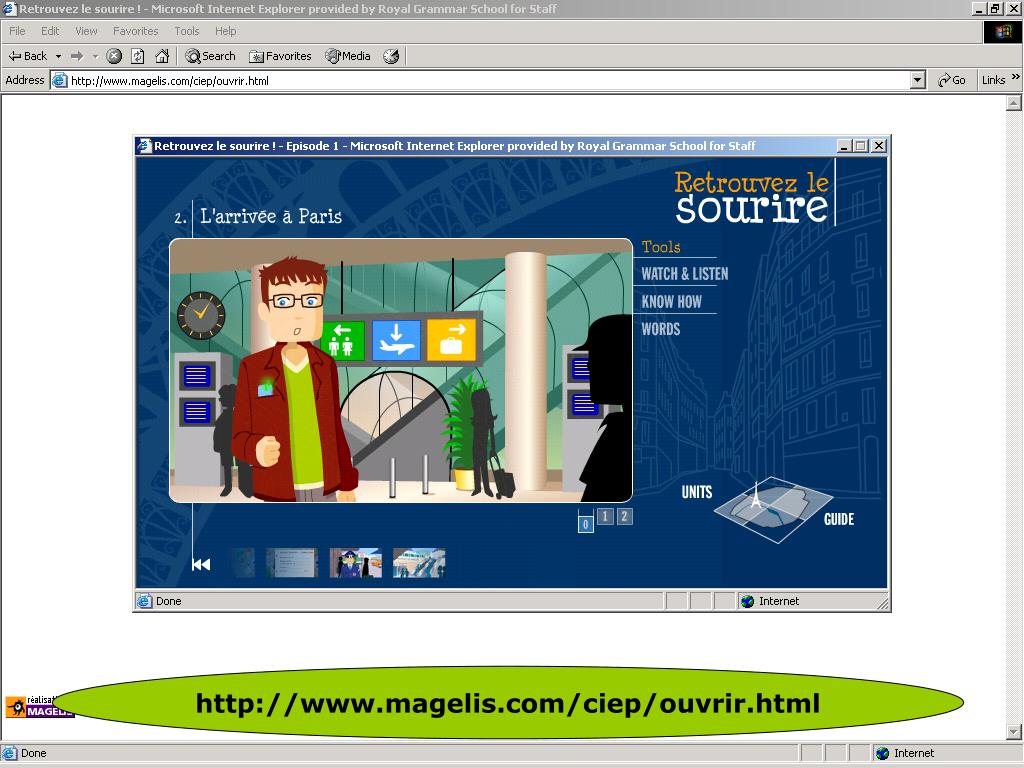Open the Help menu
The width and height of the screenshot is (1024, 768).
click(x=225, y=31)
